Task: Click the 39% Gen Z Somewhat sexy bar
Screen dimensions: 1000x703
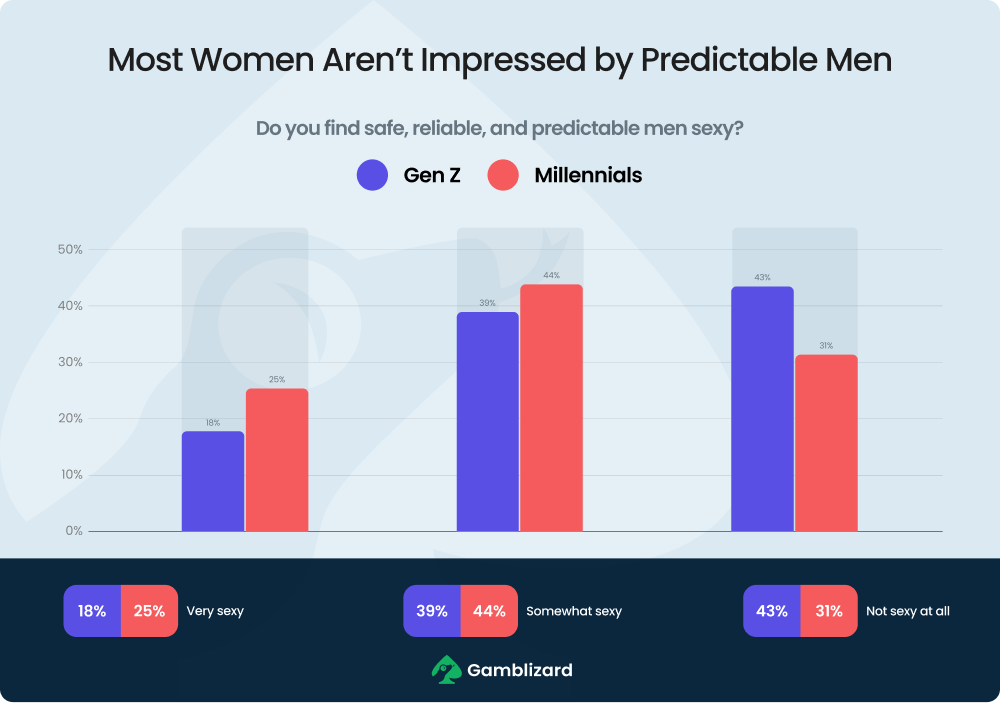Action: pyautogui.click(x=488, y=421)
